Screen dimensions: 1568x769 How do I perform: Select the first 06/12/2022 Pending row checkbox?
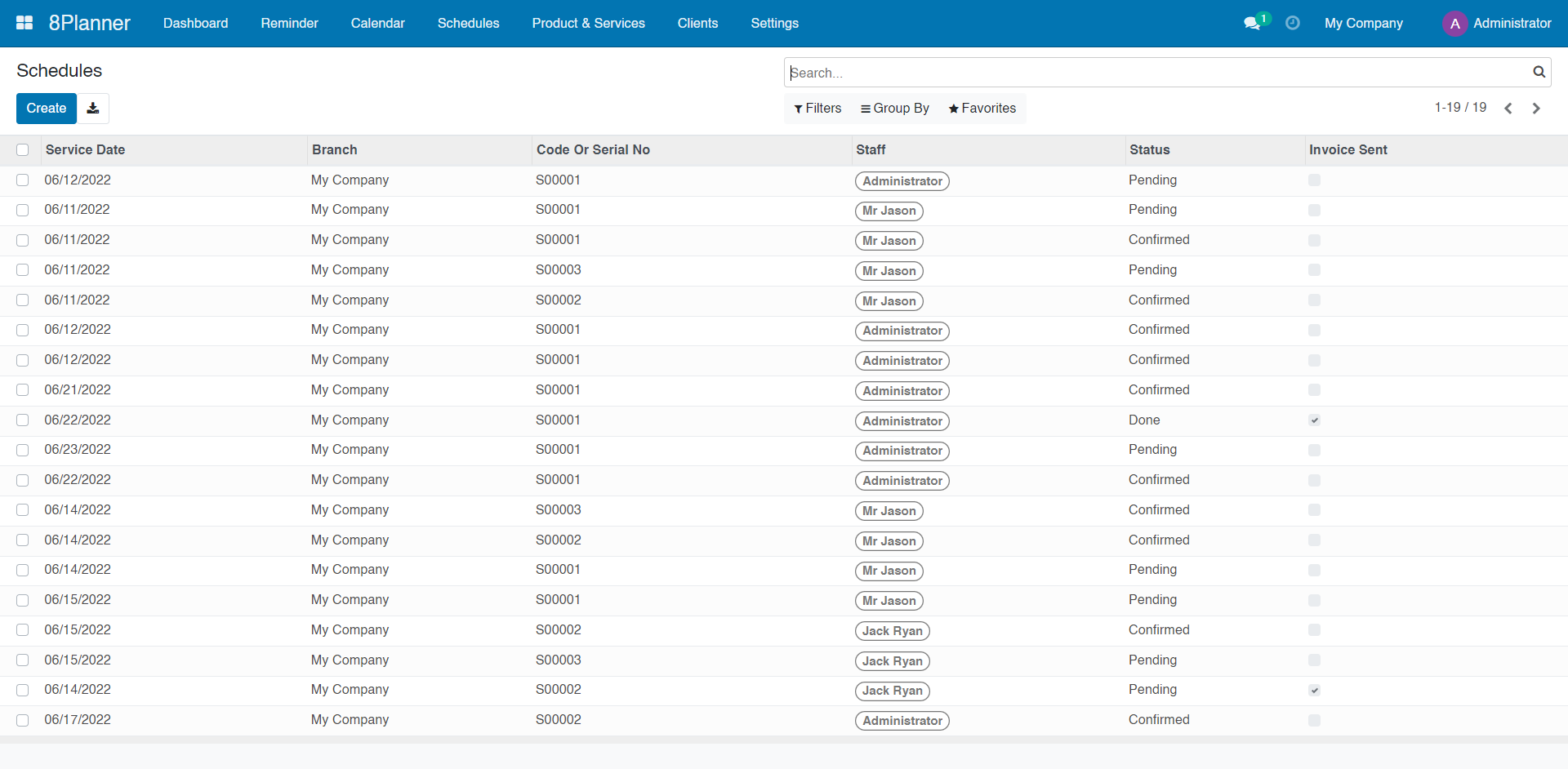tap(22, 180)
